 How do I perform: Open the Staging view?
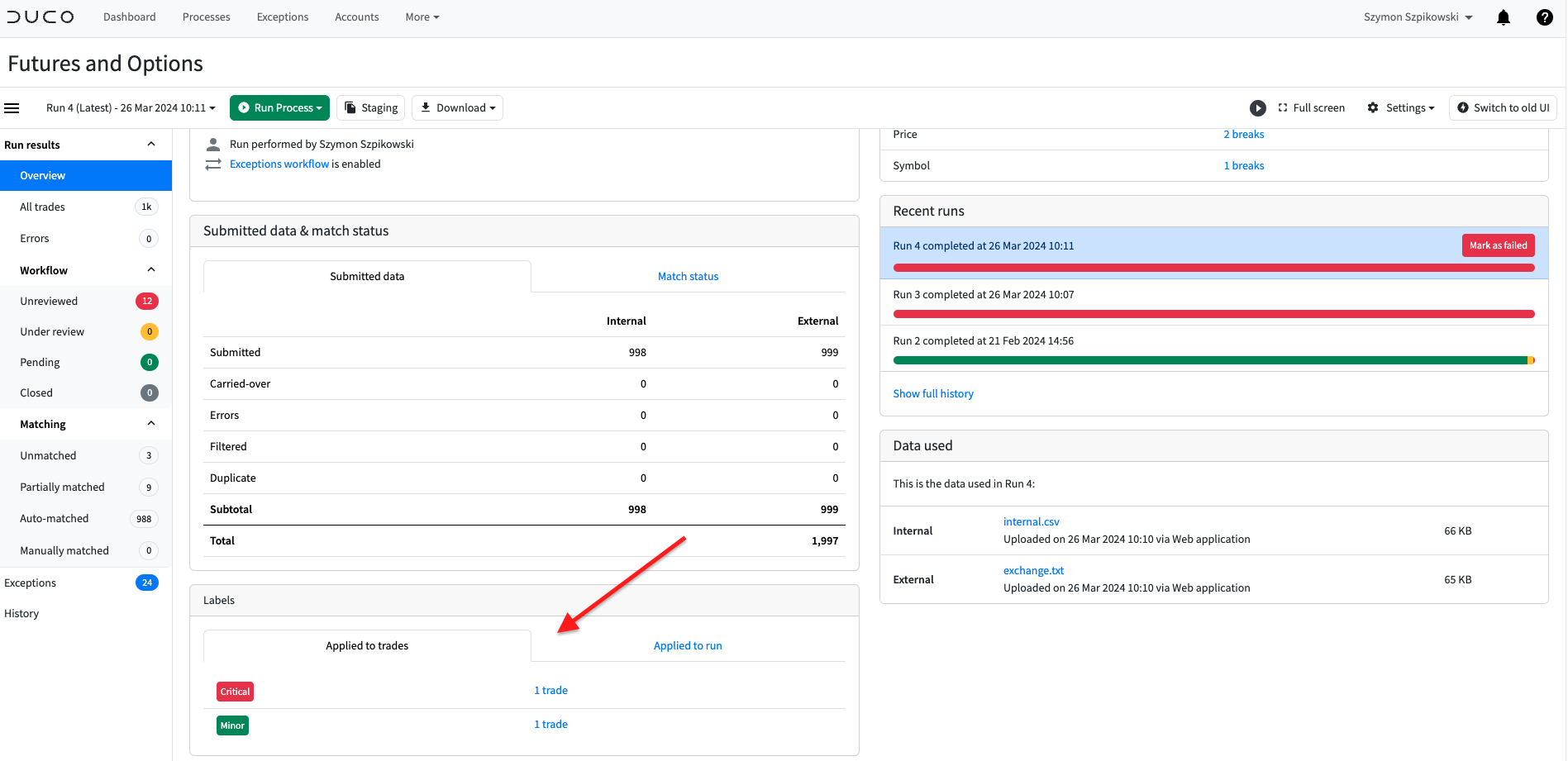370,108
